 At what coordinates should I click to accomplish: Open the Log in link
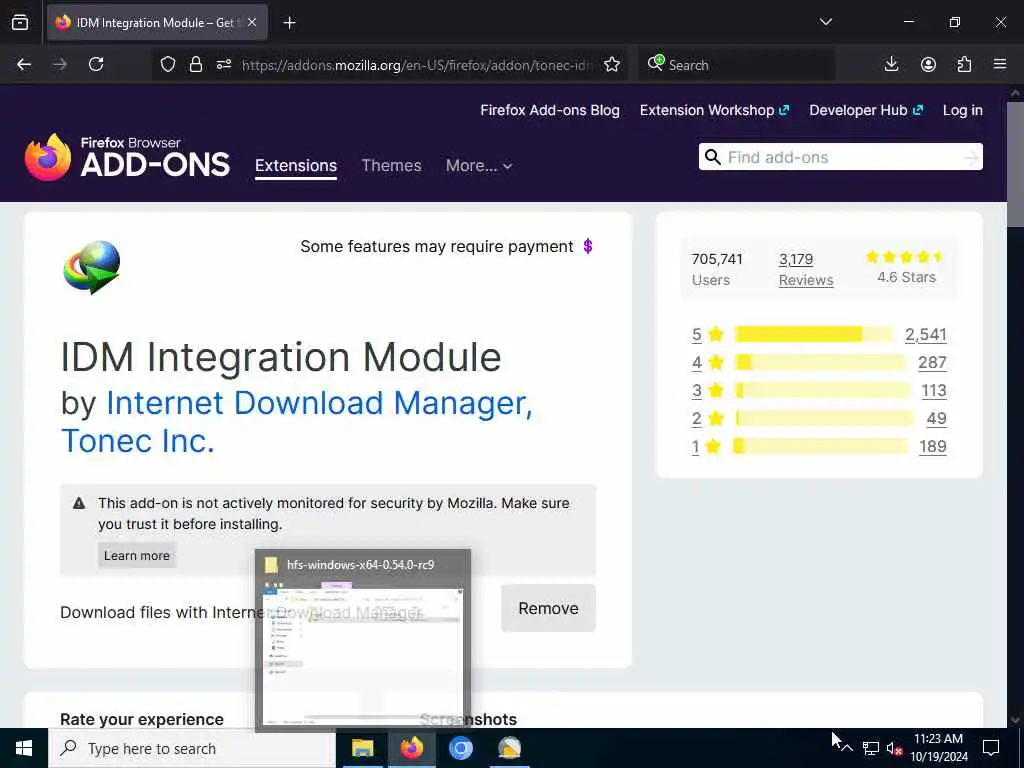[963, 110]
